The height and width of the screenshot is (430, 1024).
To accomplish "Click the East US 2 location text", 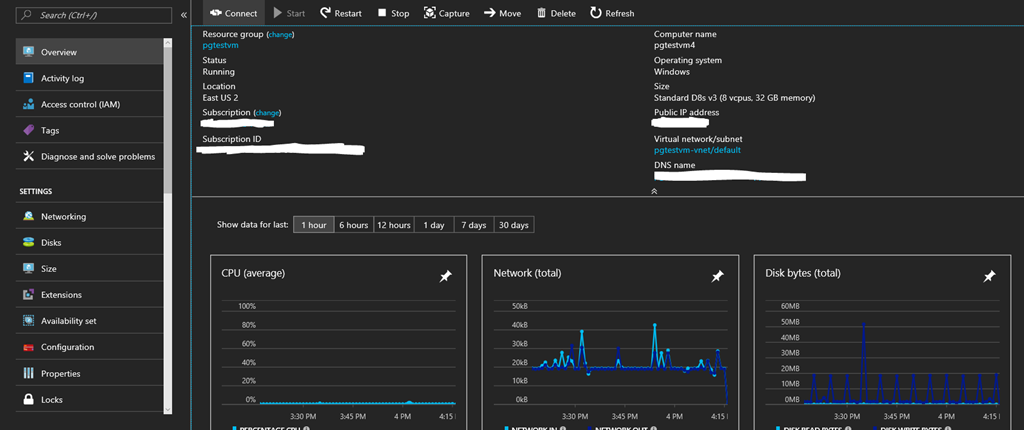I will click(220, 98).
